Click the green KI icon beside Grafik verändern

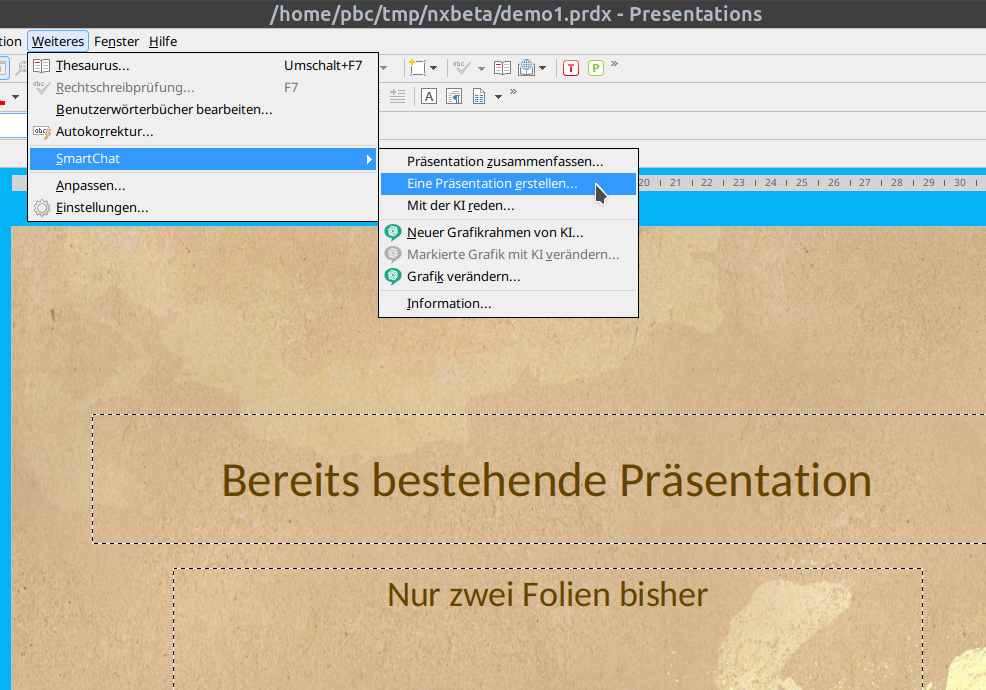(393, 277)
